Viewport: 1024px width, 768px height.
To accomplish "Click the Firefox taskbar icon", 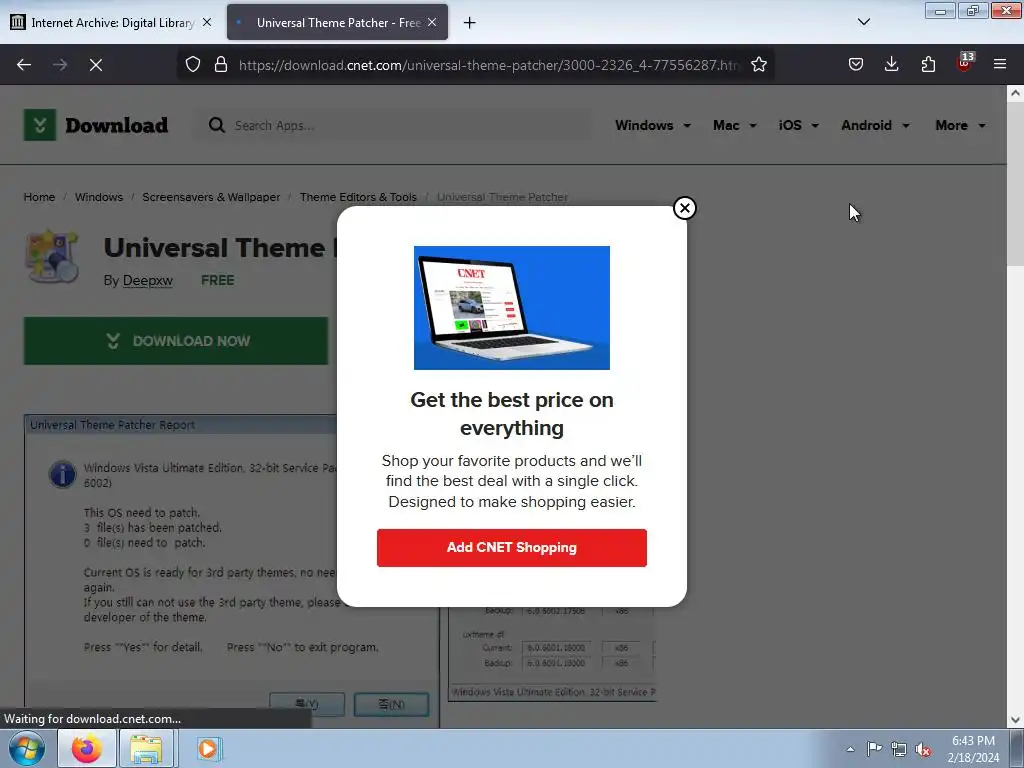I will pyautogui.click(x=87, y=748).
